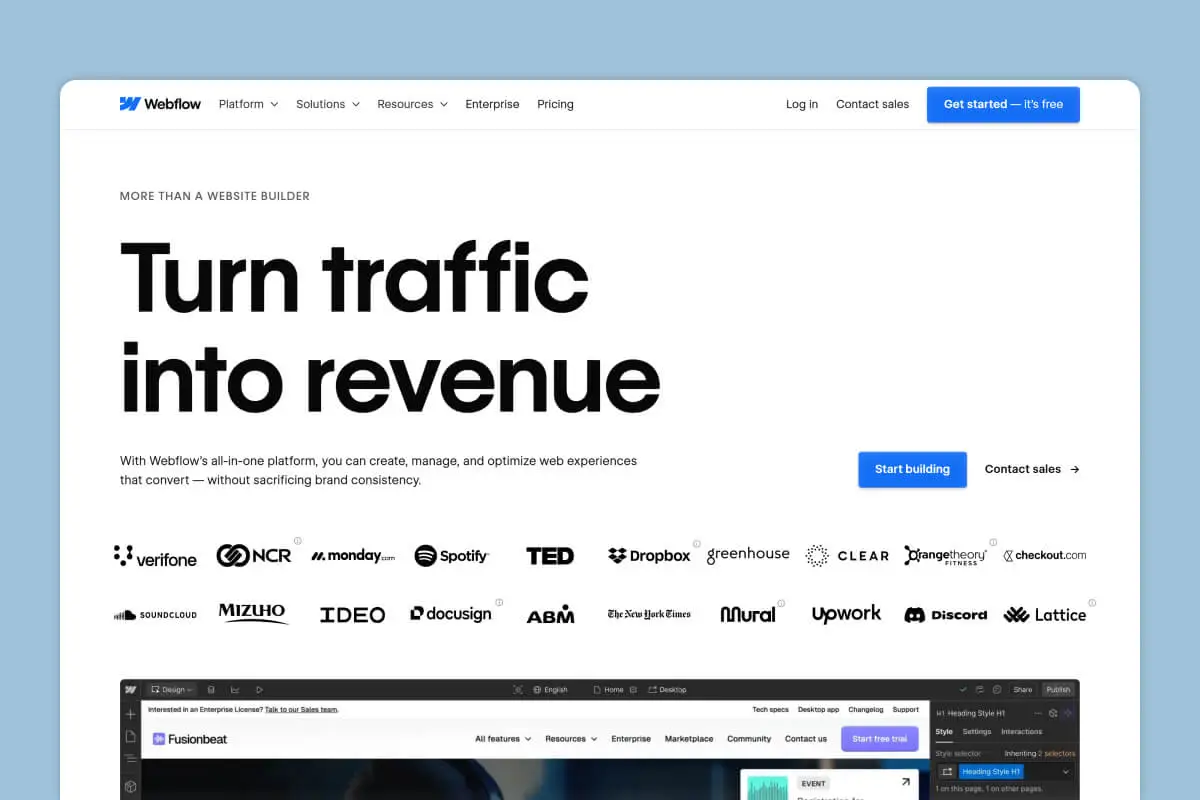Click the info icon beside NCR logo
This screenshot has height=800, width=1200.
(297, 541)
